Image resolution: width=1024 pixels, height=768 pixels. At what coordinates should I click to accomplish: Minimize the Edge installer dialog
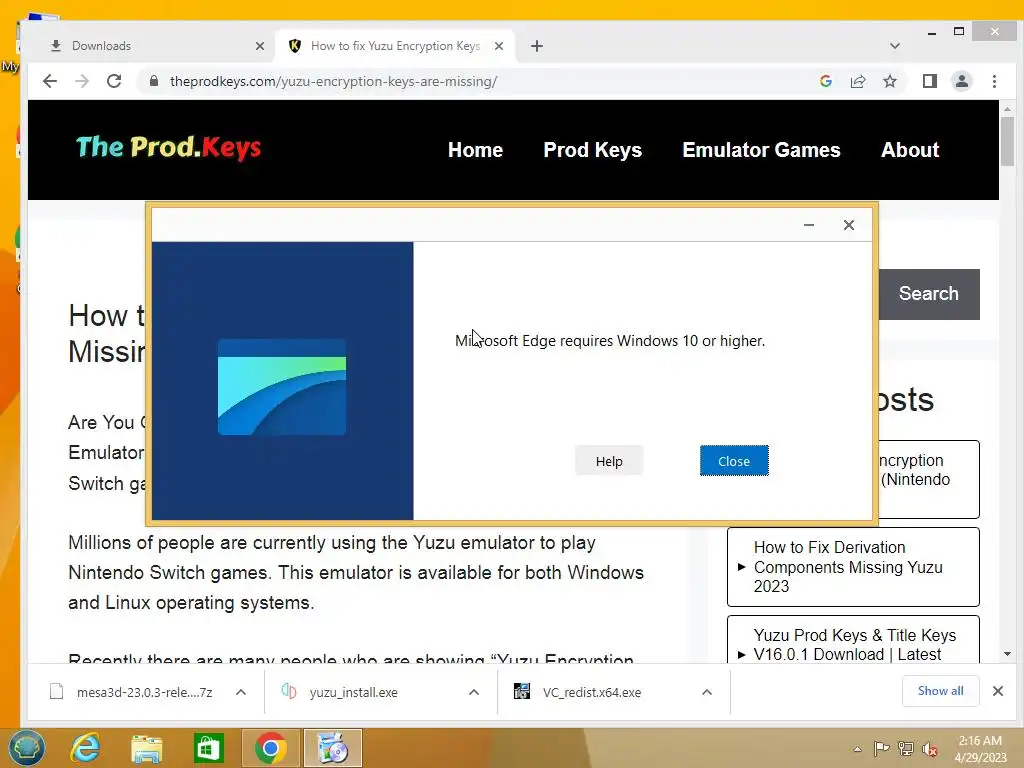pyautogui.click(x=808, y=225)
